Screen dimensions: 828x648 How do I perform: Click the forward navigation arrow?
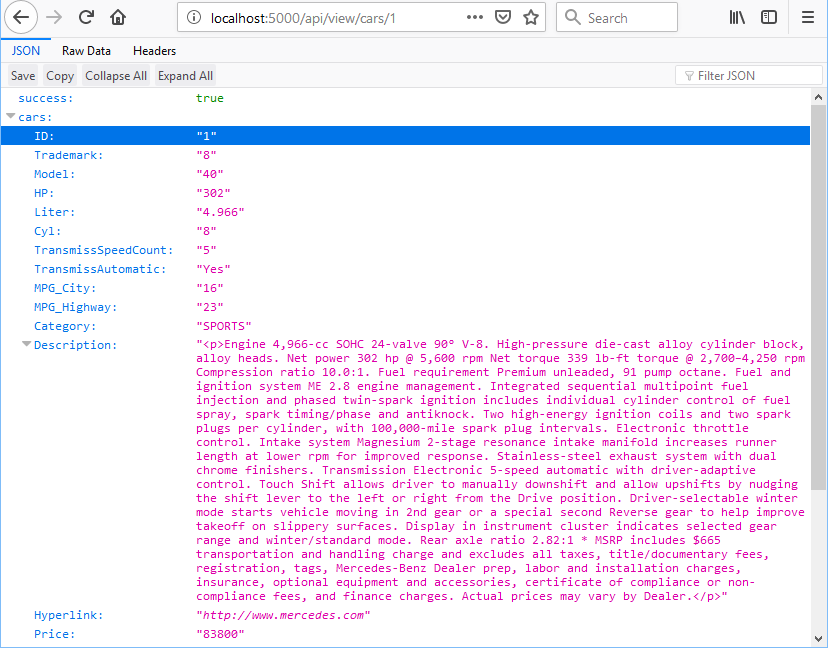(x=54, y=17)
